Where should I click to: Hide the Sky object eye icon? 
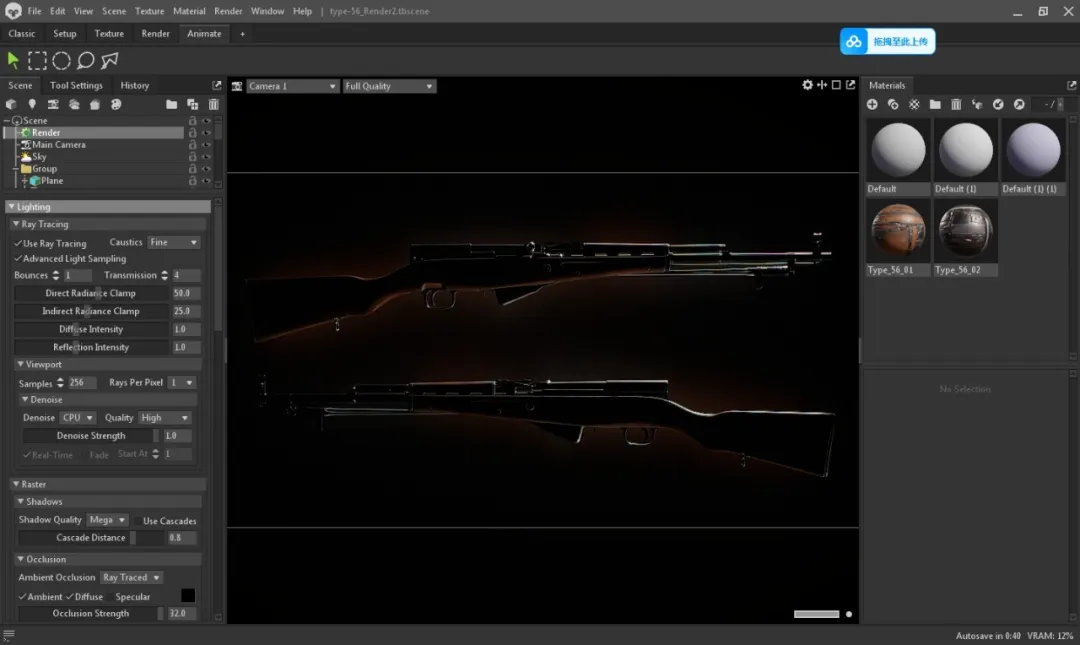(x=206, y=156)
